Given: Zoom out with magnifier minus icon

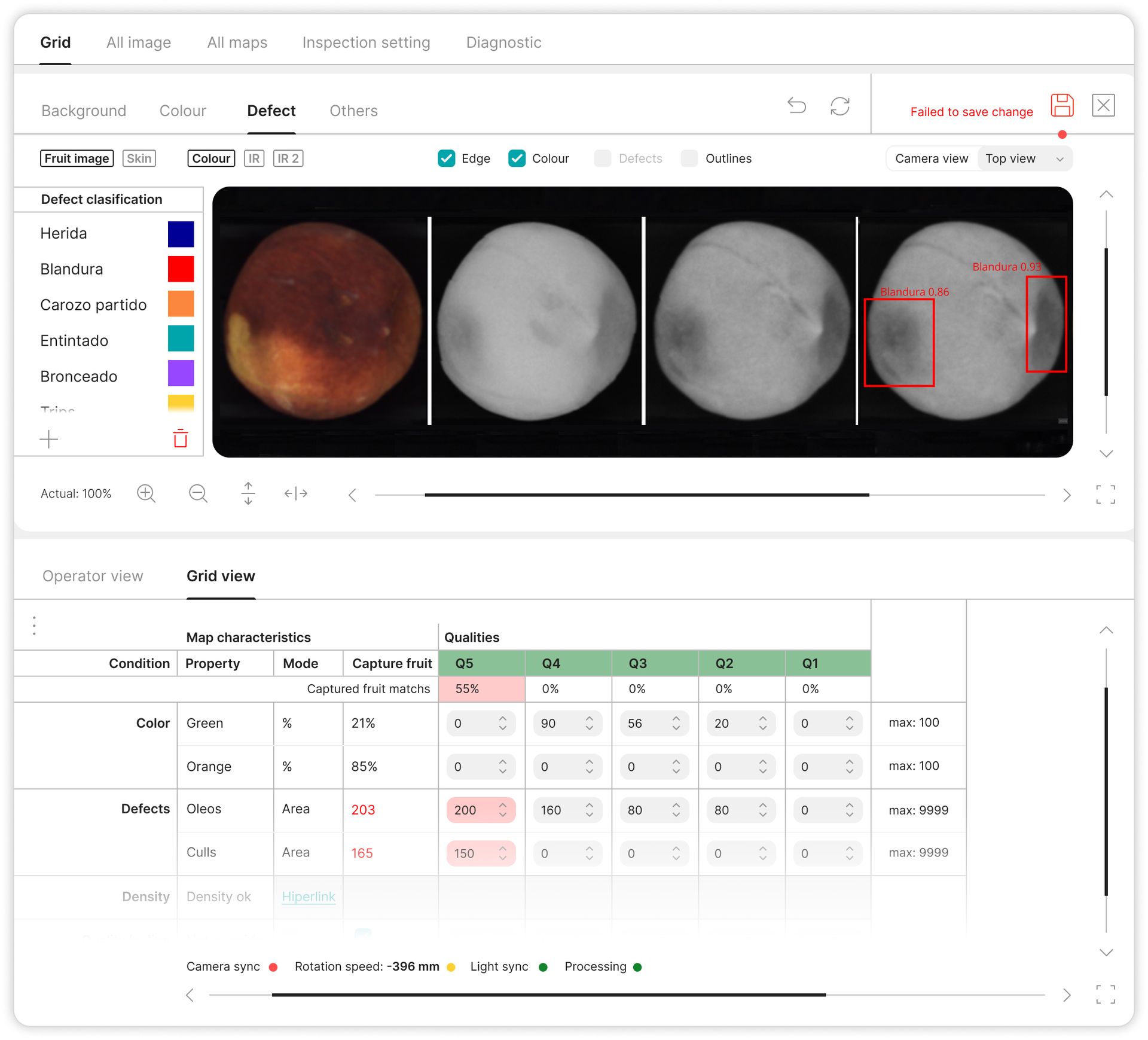Looking at the screenshot, I should pyautogui.click(x=198, y=493).
